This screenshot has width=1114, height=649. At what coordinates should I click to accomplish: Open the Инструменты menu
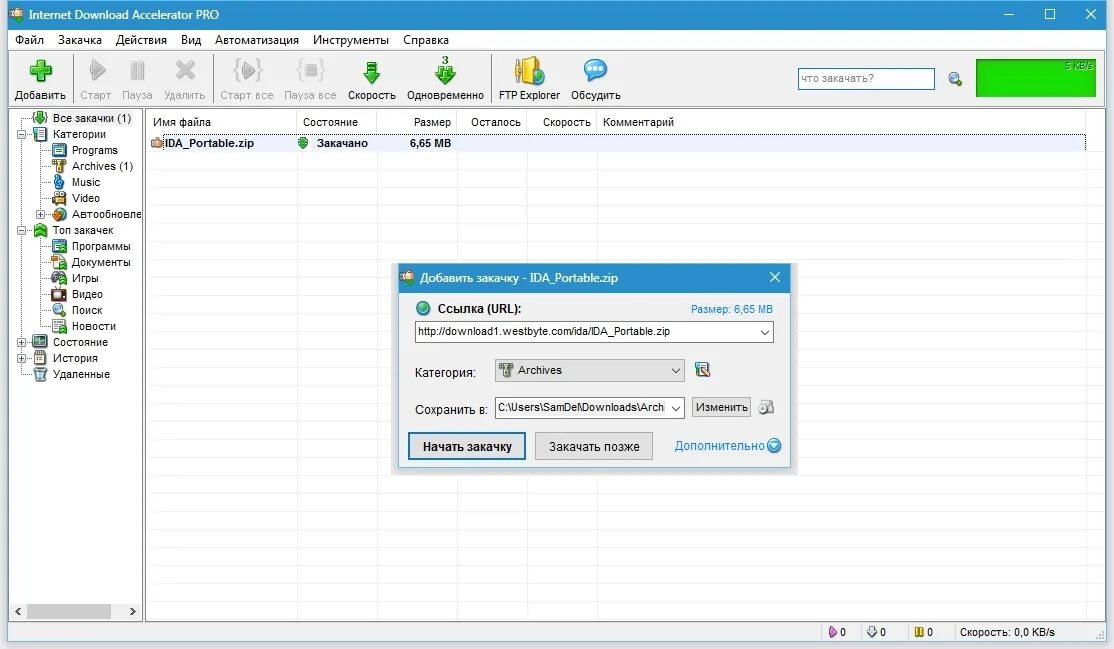[351, 40]
